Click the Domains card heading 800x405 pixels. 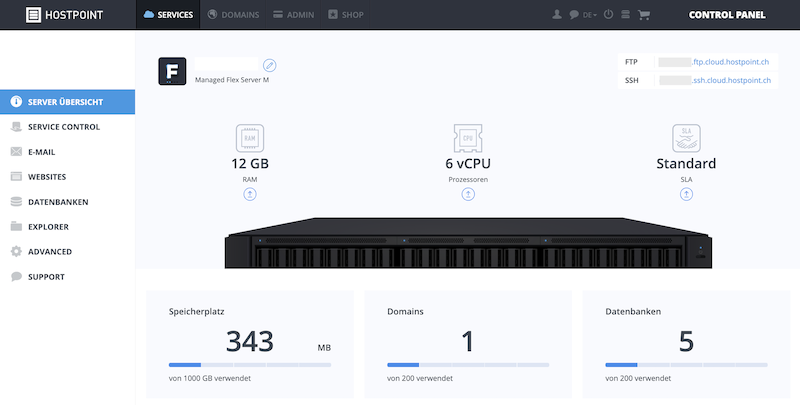405,312
